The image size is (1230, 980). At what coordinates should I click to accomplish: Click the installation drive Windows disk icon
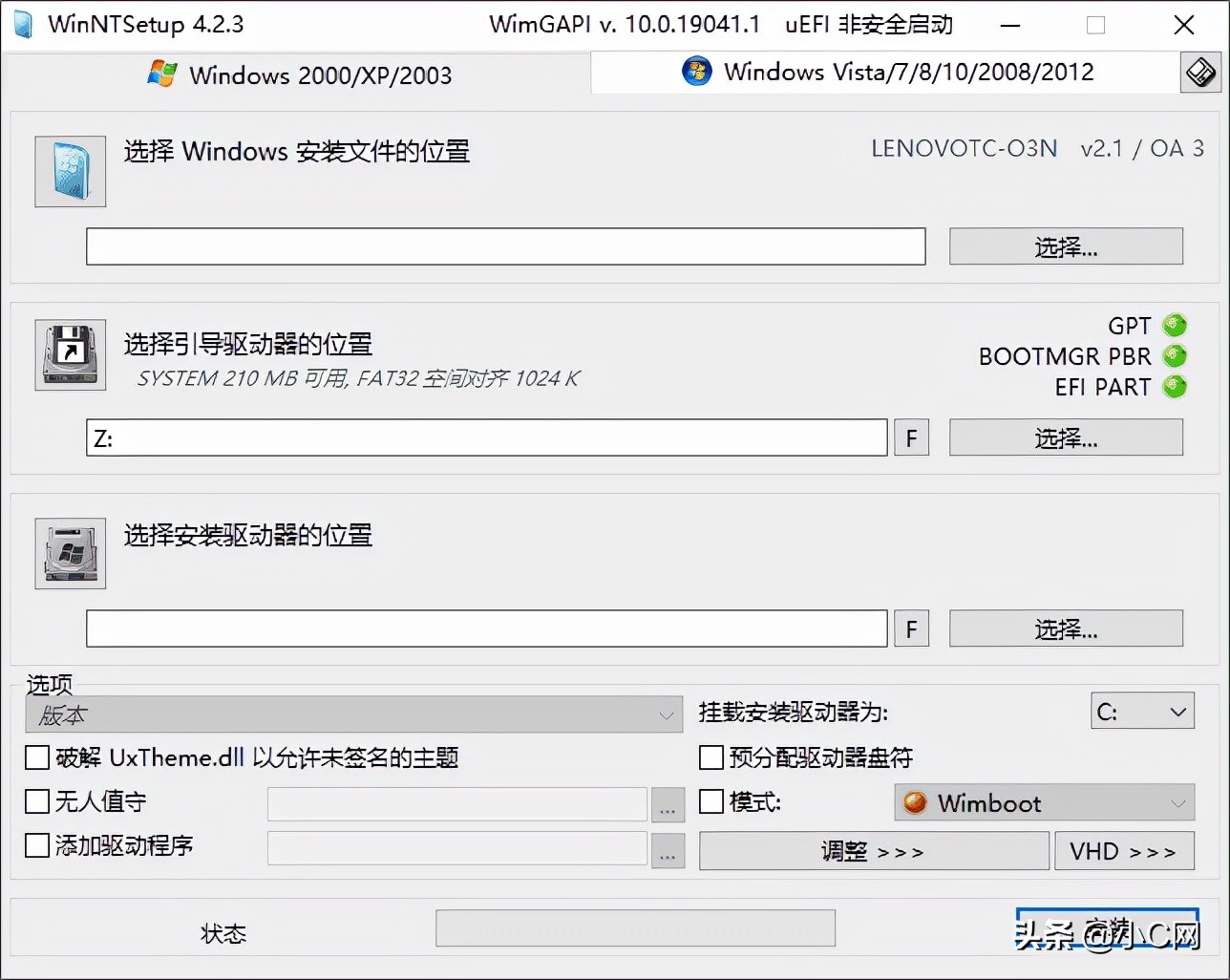click(x=70, y=554)
